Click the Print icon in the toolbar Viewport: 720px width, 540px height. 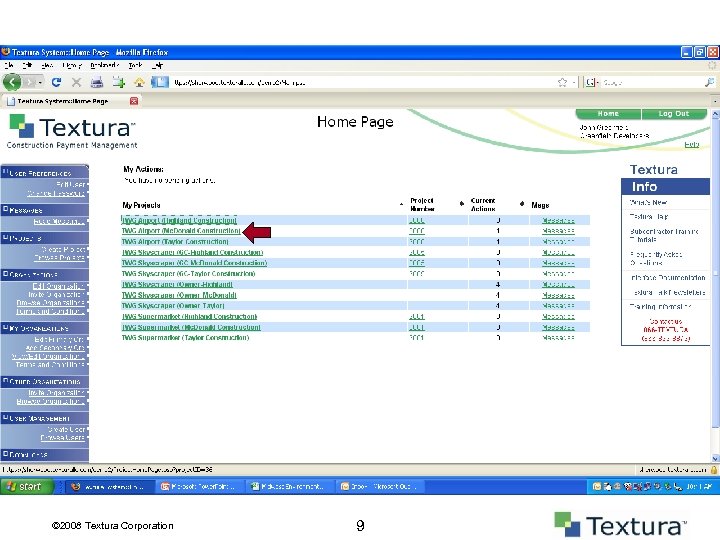97,82
